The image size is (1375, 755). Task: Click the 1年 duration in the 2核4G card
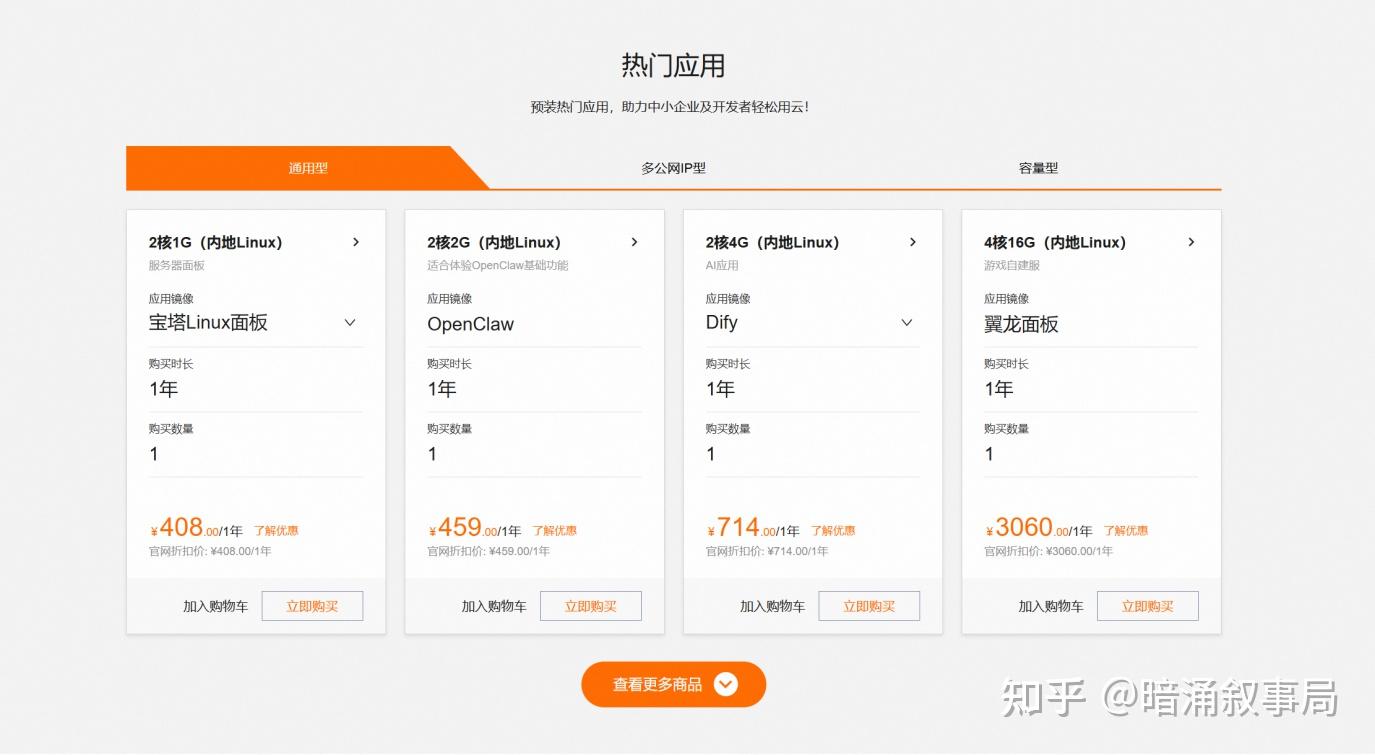(x=720, y=389)
